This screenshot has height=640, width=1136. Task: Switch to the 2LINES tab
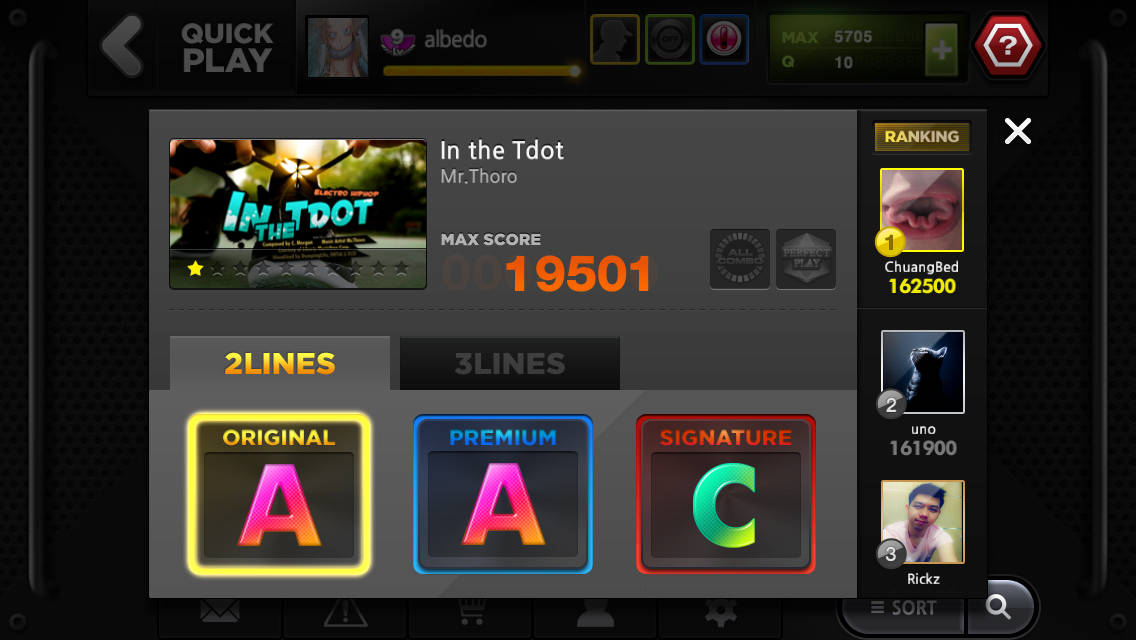pyautogui.click(x=280, y=363)
